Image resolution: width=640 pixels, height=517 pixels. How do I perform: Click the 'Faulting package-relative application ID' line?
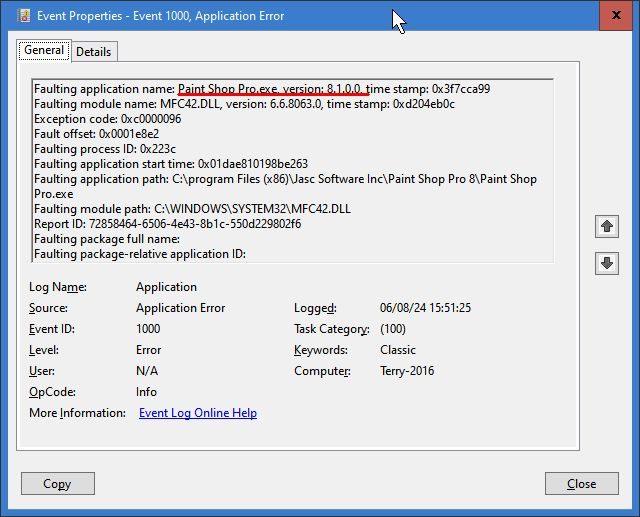pos(140,254)
